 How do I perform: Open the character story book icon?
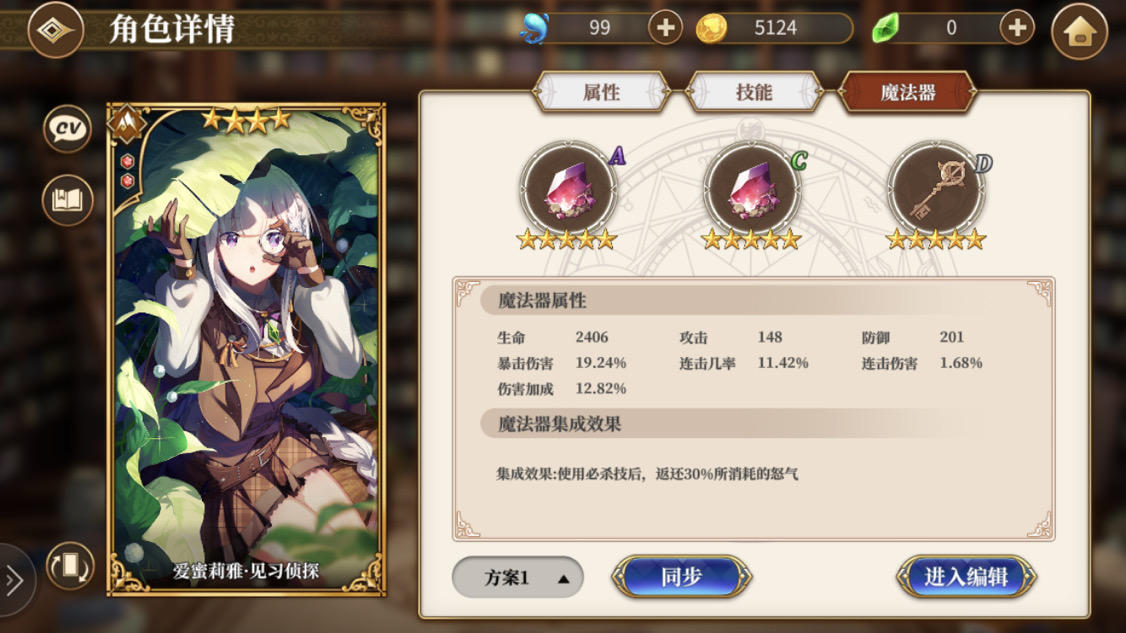click(68, 200)
